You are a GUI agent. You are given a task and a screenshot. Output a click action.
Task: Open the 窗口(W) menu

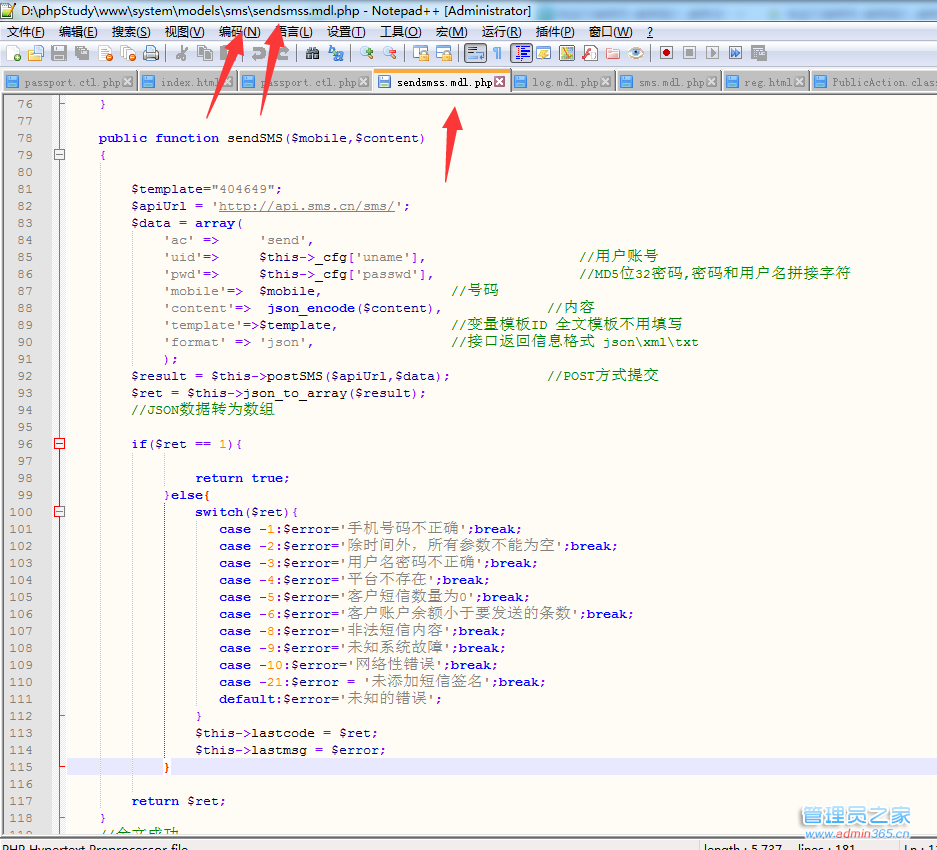pyautogui.click(x=610, y=32)
